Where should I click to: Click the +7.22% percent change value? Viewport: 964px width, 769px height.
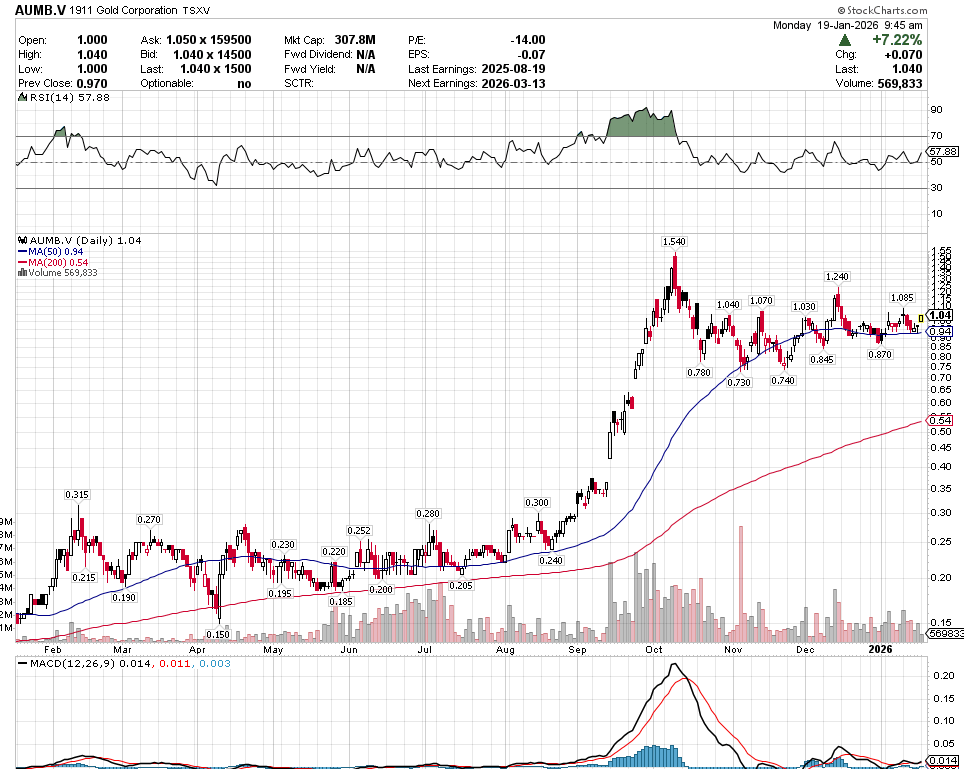pos(896,39)
